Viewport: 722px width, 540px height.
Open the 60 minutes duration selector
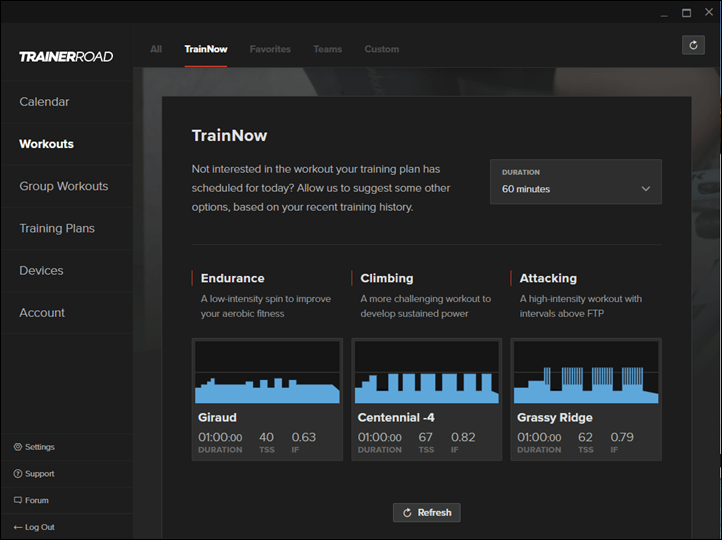(576, 182)
